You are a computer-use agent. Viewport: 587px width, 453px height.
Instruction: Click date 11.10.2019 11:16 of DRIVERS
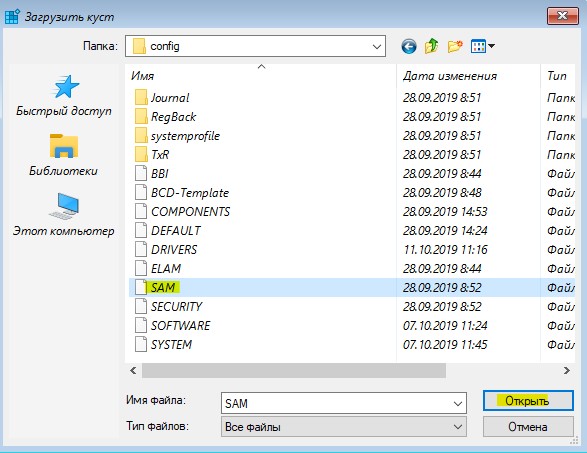coord(445,250)
